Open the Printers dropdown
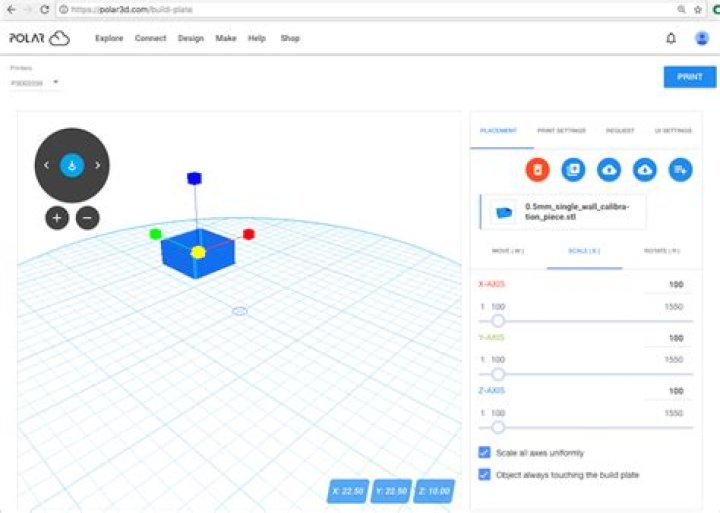Screen dimensions: 720x513 pos(36,83)
